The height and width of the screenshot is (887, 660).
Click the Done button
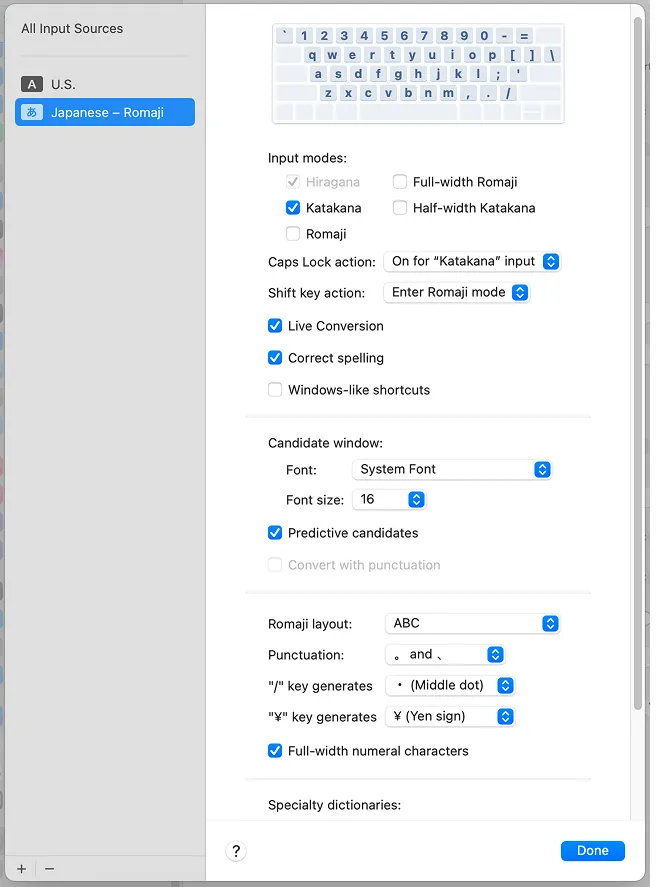[592, 850]
